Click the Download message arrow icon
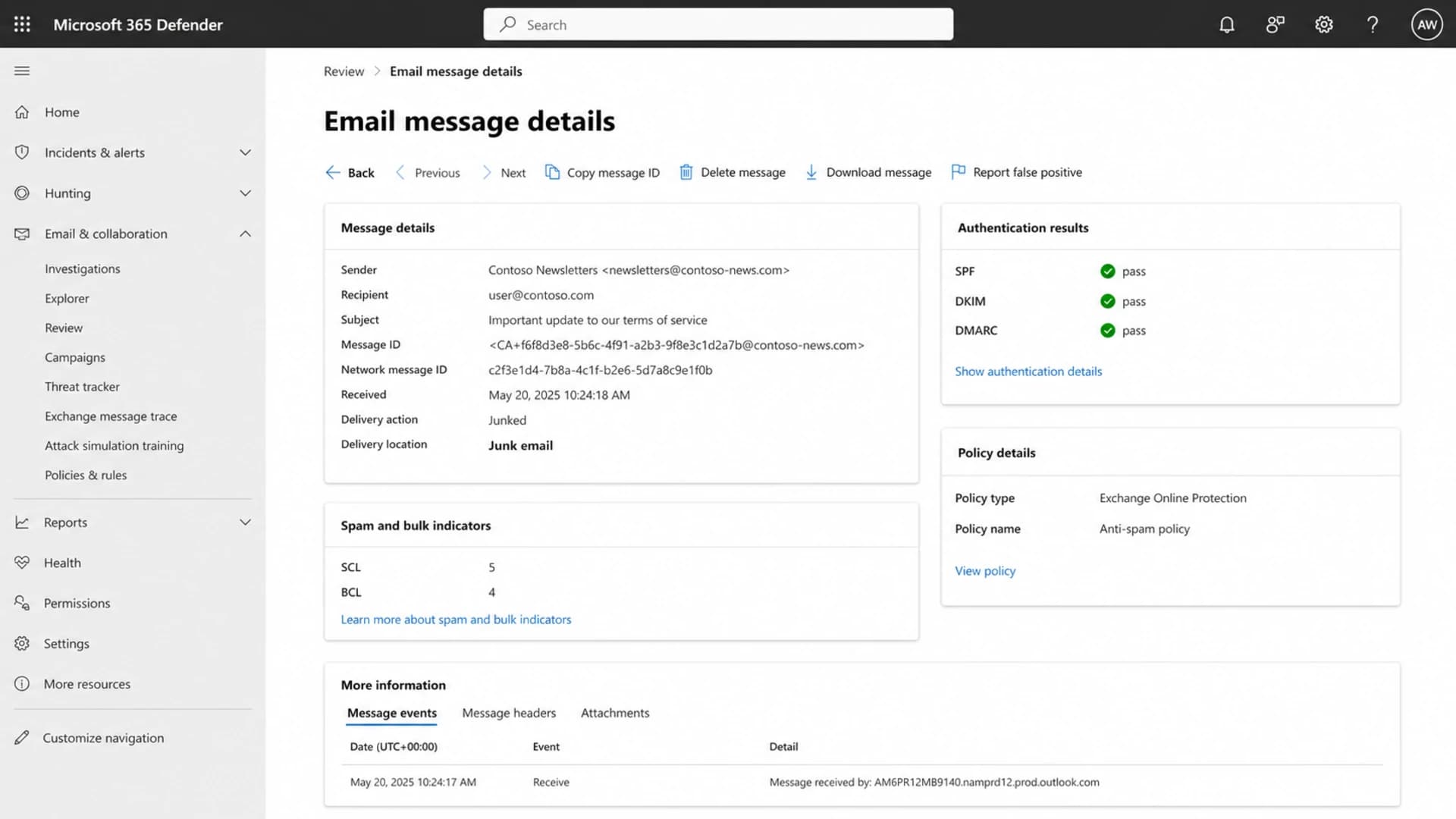This screenshot has width=1456, height=819. pos(811,172)
